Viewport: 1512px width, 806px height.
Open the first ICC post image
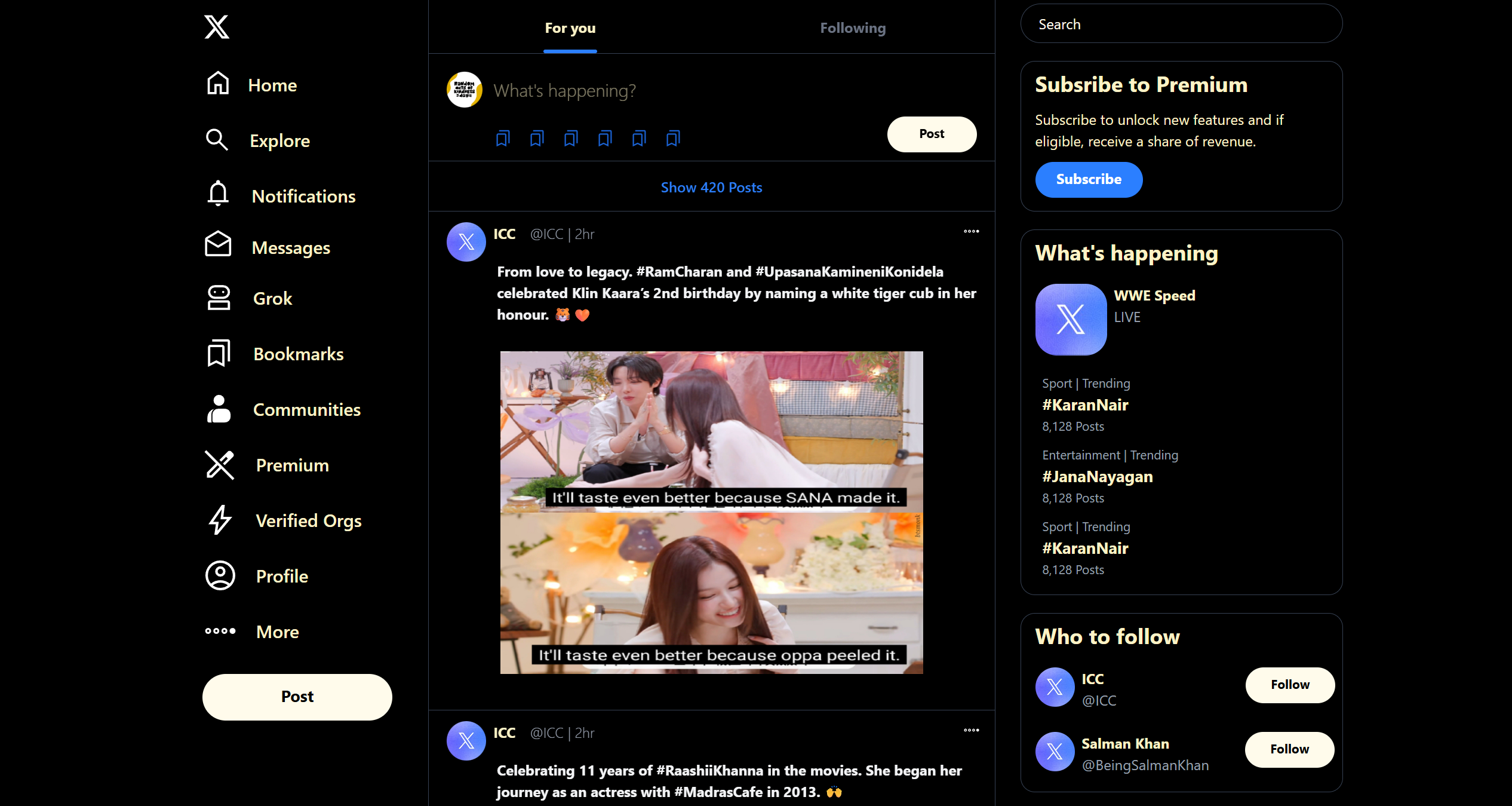(711, 512)
